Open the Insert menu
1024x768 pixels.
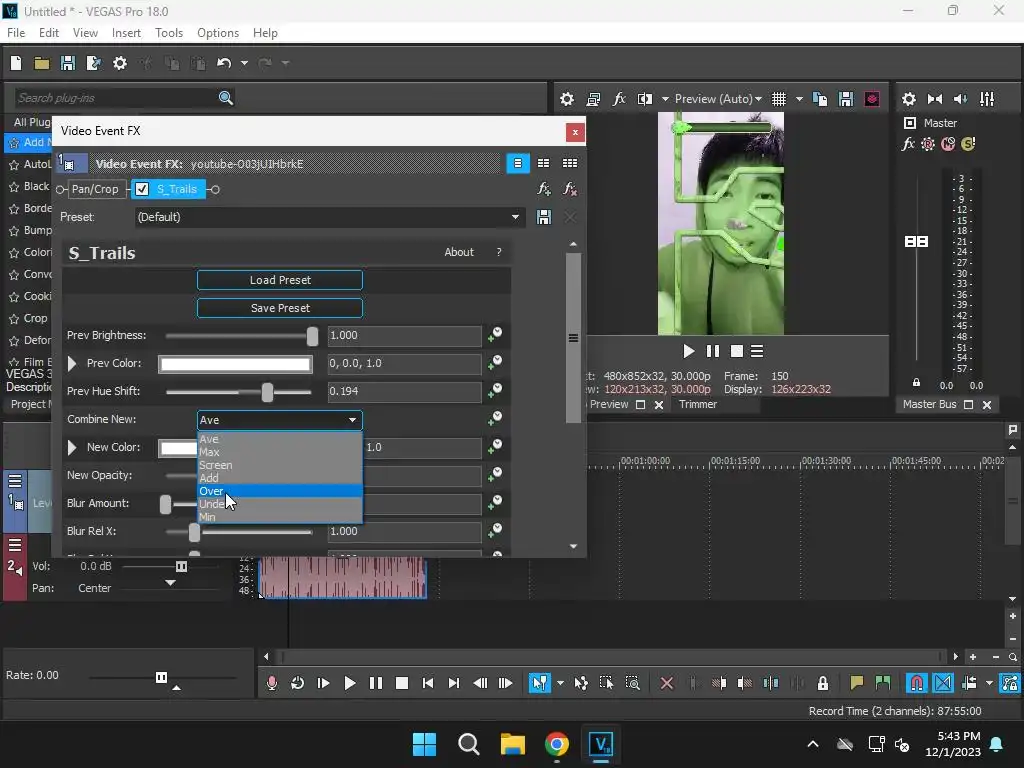click(x=126, y=33)
